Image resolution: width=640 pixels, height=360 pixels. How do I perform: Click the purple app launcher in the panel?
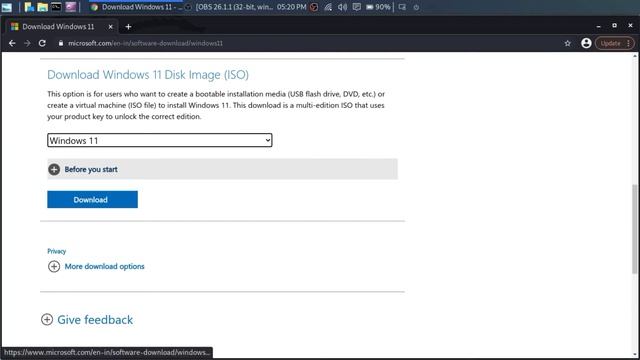[70, 7]
